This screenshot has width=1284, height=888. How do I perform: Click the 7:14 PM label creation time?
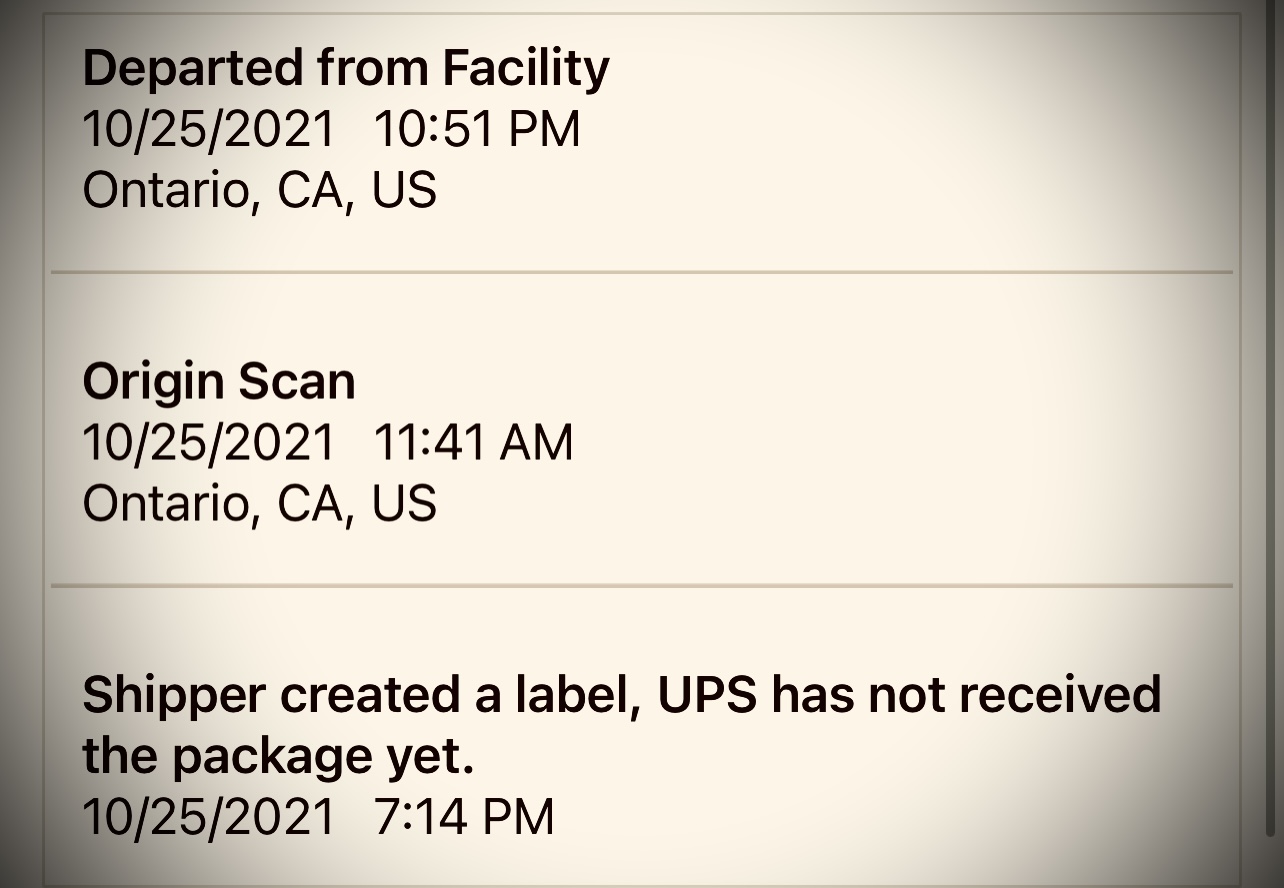[x=464, y=816]
